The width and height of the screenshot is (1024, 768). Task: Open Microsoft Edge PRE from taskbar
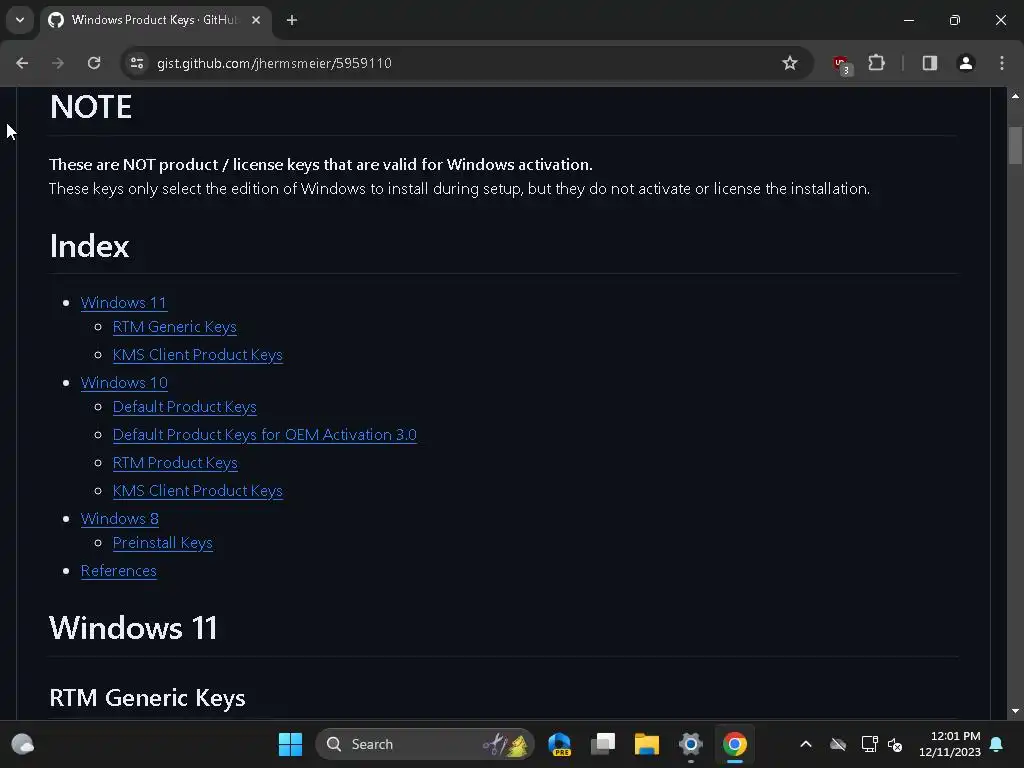pyautogui.click(x=560, y=744)
